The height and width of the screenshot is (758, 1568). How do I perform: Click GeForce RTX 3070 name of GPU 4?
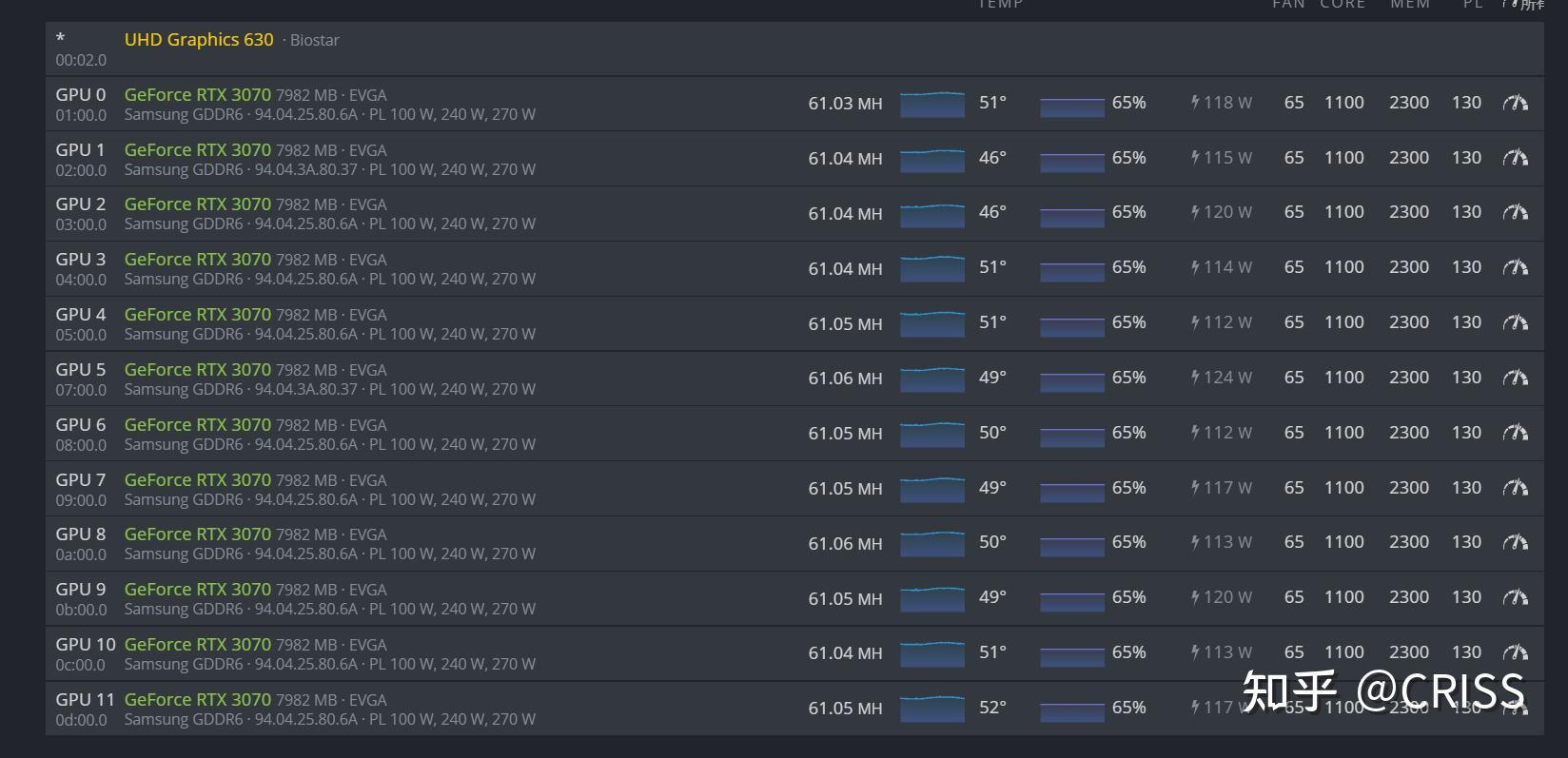[198, 315]
